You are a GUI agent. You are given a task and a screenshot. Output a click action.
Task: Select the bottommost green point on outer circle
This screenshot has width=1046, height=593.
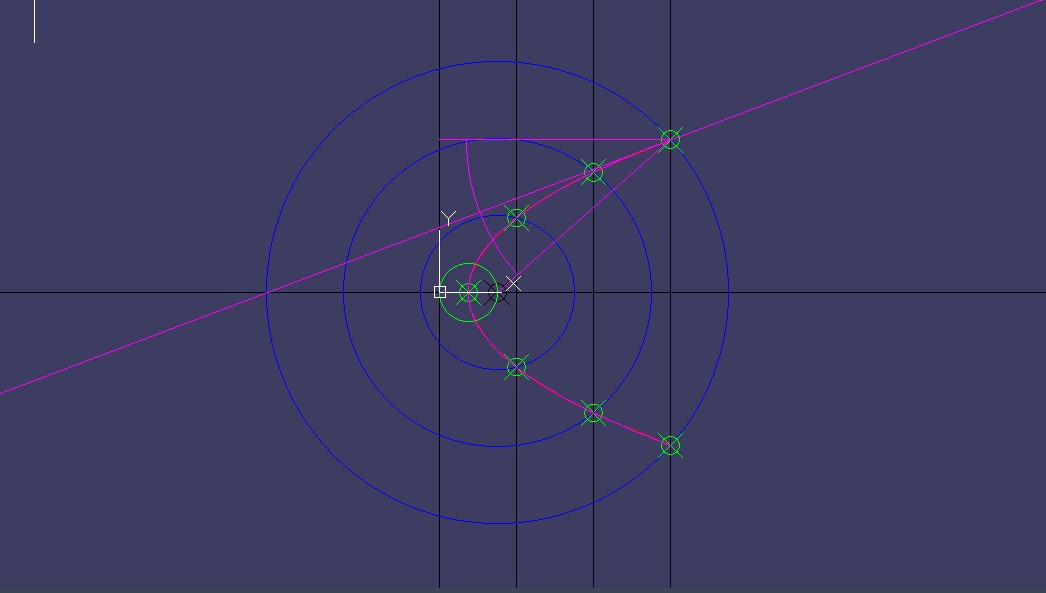coord(671,445)
